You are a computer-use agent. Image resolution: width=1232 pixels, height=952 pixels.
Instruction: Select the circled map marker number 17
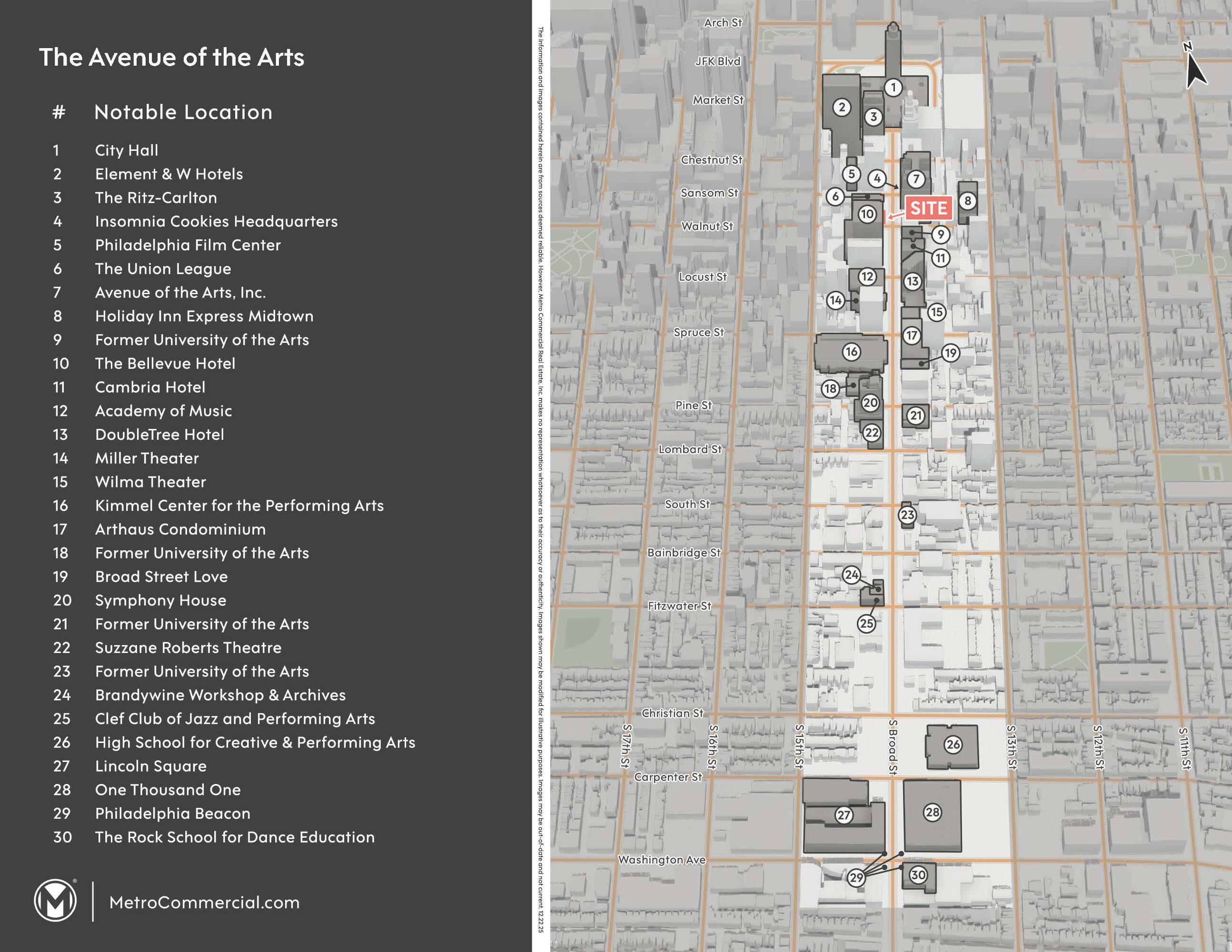click(x=912, y=336)
